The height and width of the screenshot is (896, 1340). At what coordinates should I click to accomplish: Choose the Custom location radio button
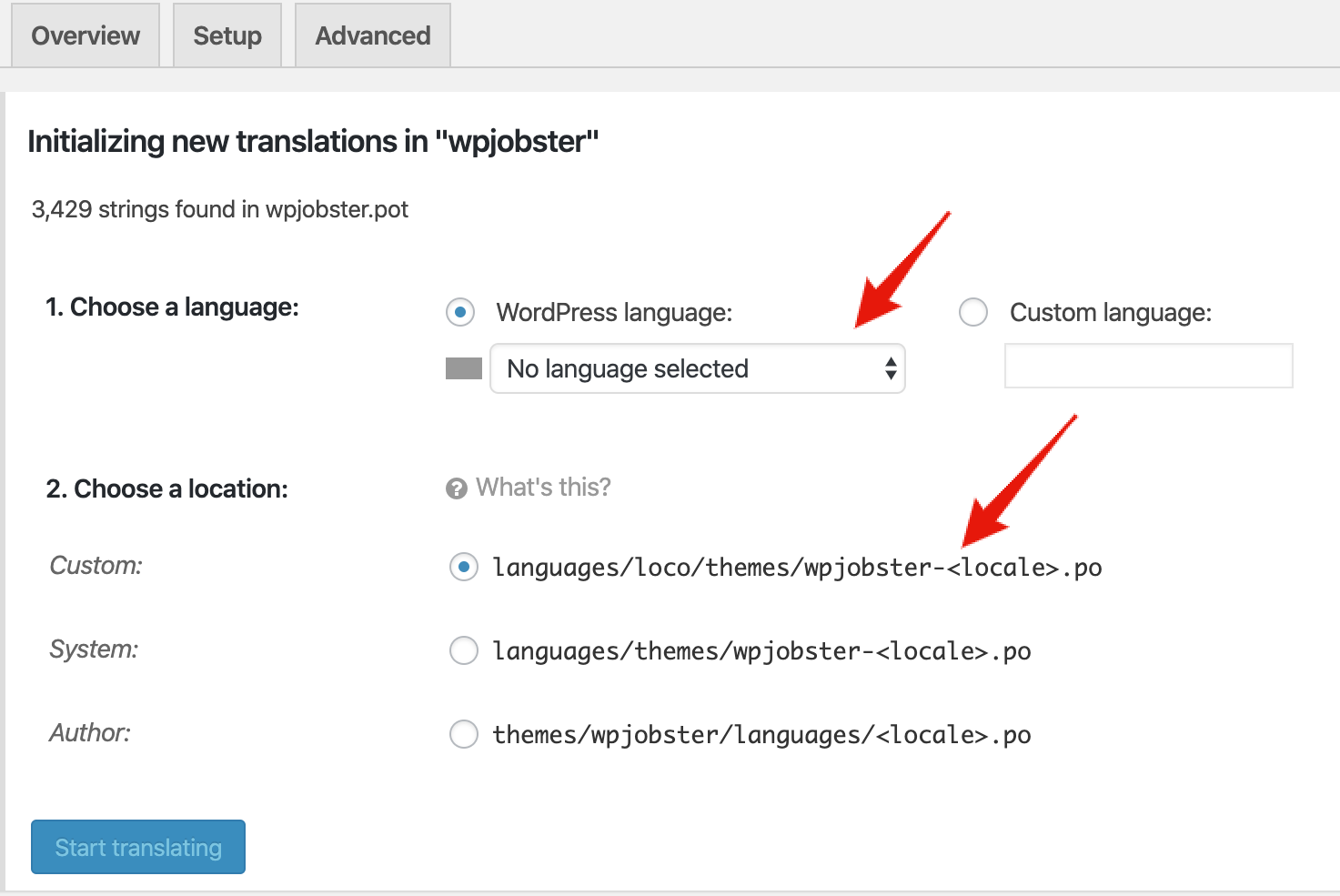point(464,568)
